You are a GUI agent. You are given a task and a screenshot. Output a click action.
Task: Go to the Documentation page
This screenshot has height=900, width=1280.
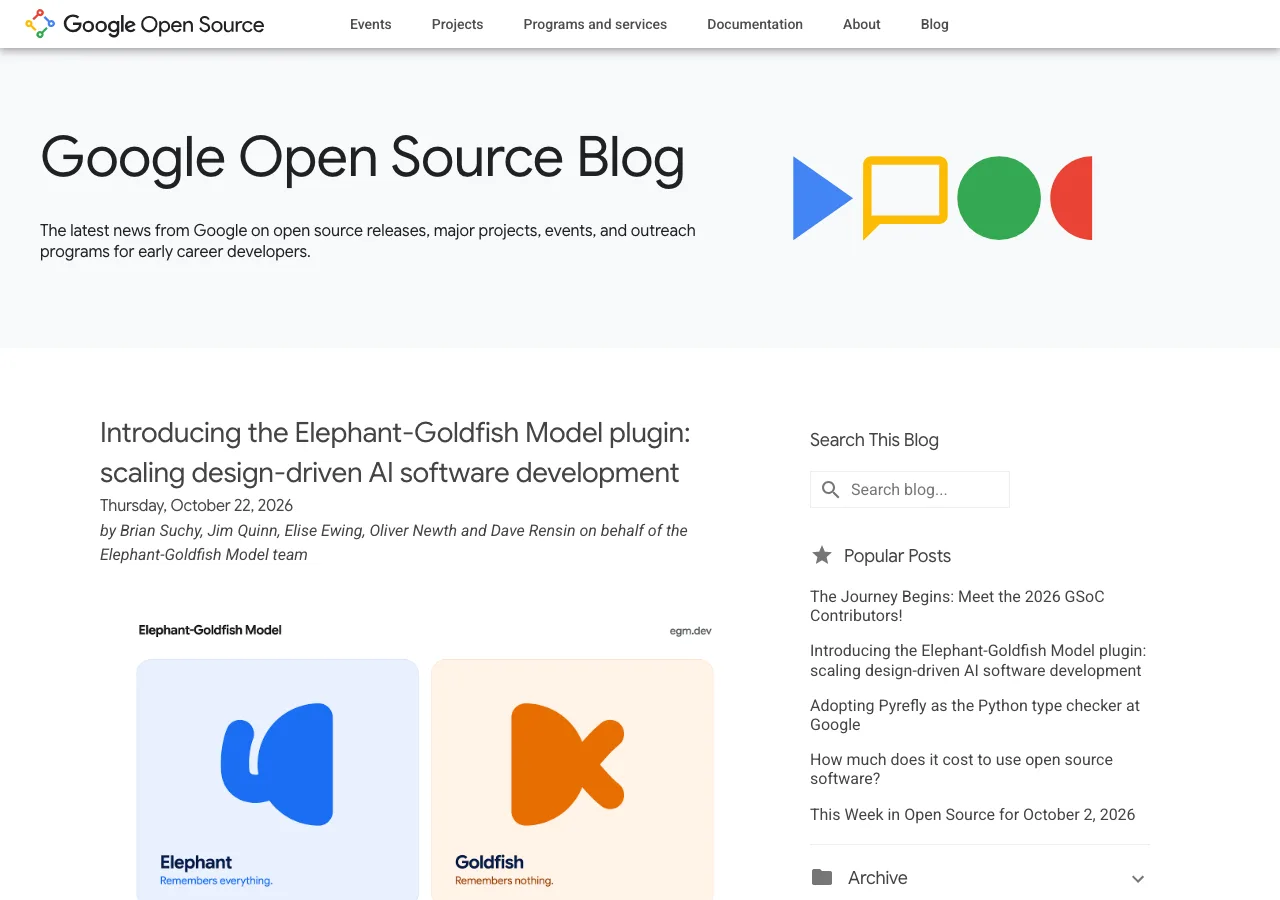(x=755, y=24)
